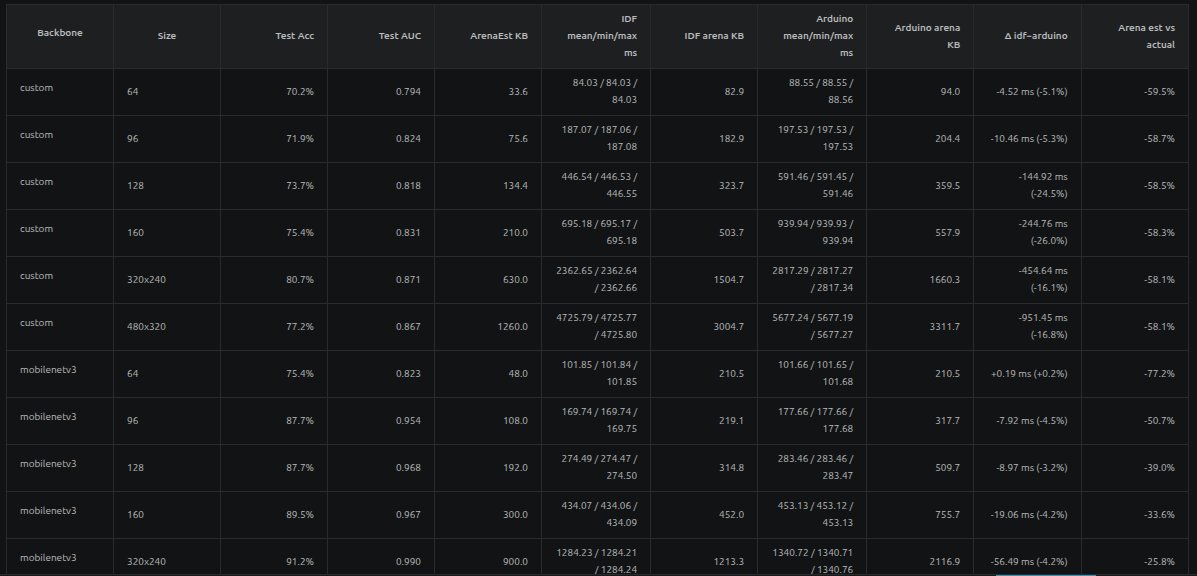Click the 80.7% test accuracy cell

300,279
